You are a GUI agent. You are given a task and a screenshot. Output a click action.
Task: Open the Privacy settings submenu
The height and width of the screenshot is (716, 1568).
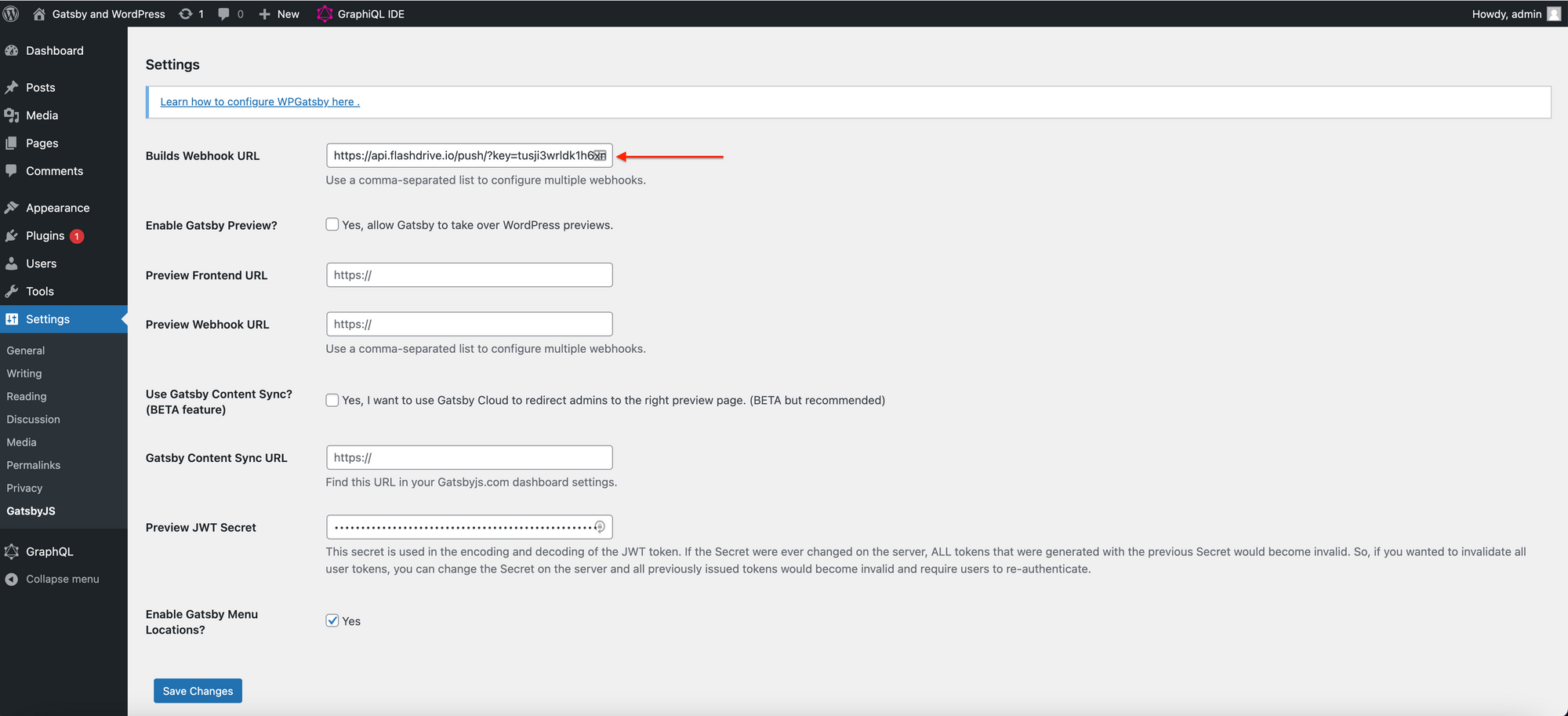24,488
